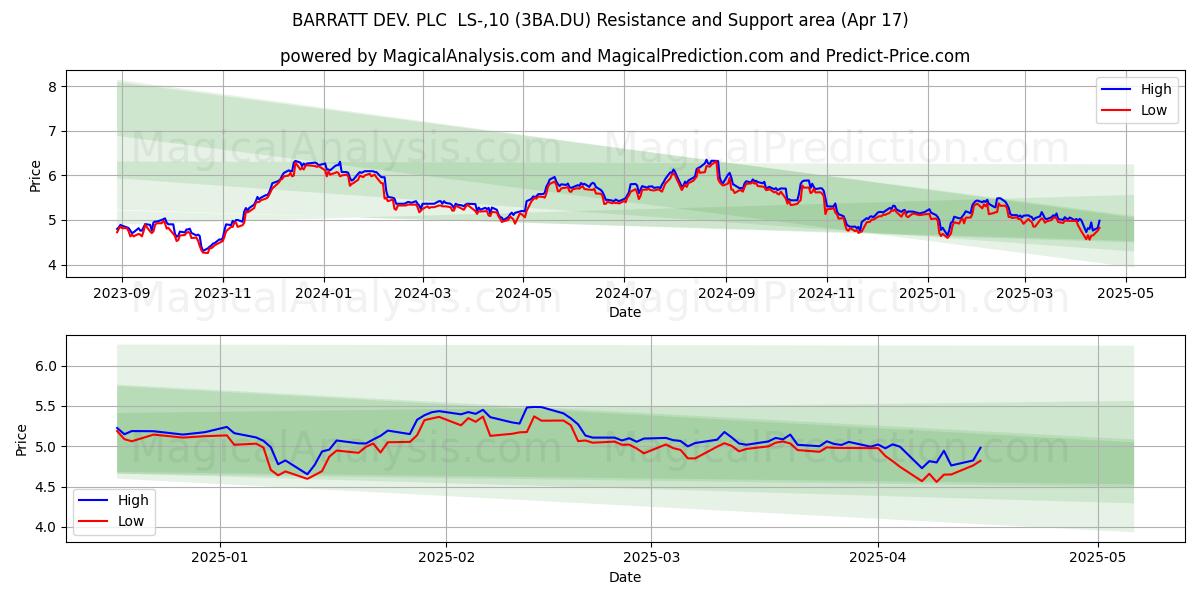Screen dimensions: 1200x600
Task: Click the '2024-03' date tick label
Action: 422,294
